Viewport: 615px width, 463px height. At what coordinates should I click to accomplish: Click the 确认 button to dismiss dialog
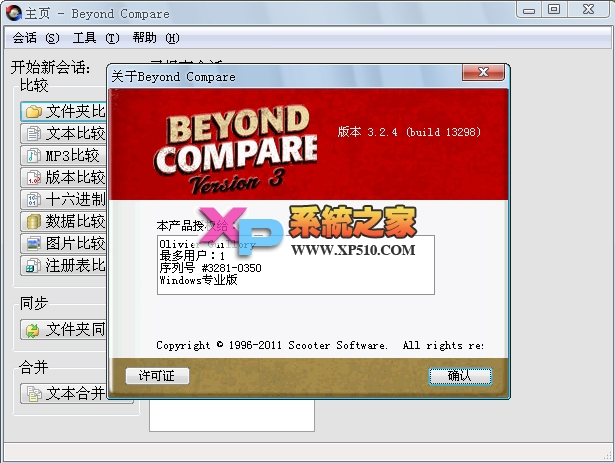(460, 376)
